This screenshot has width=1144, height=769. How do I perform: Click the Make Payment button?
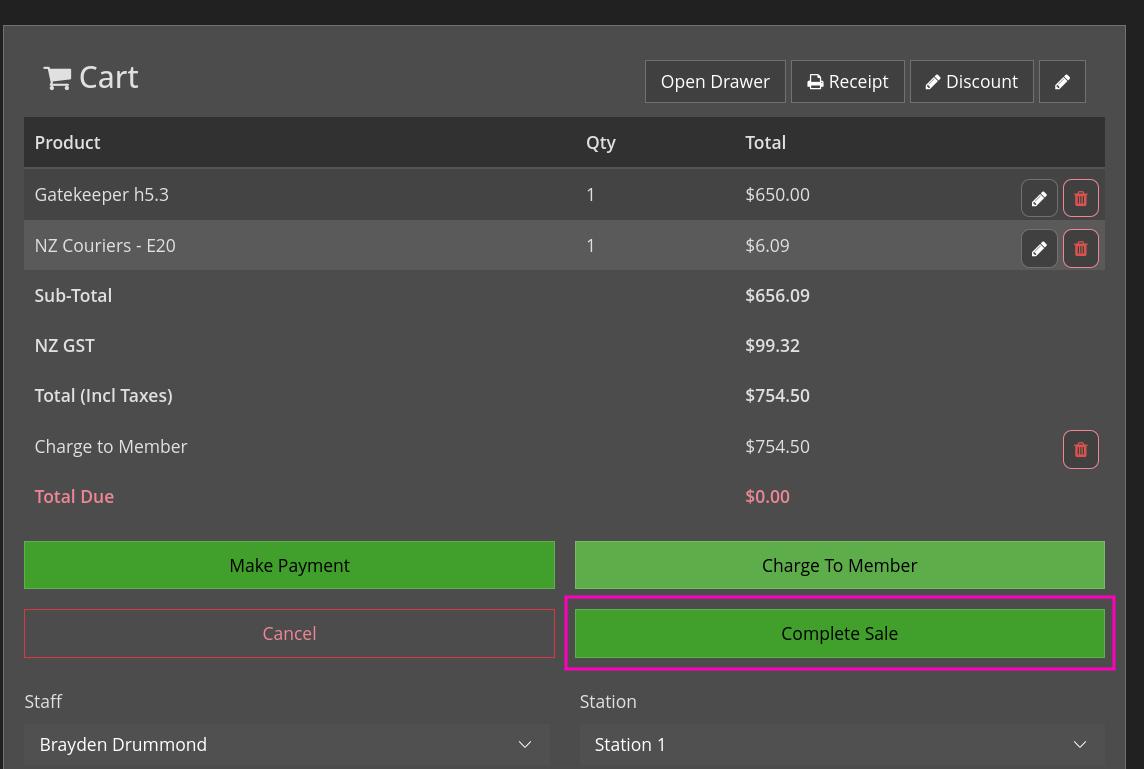[289, 565]
